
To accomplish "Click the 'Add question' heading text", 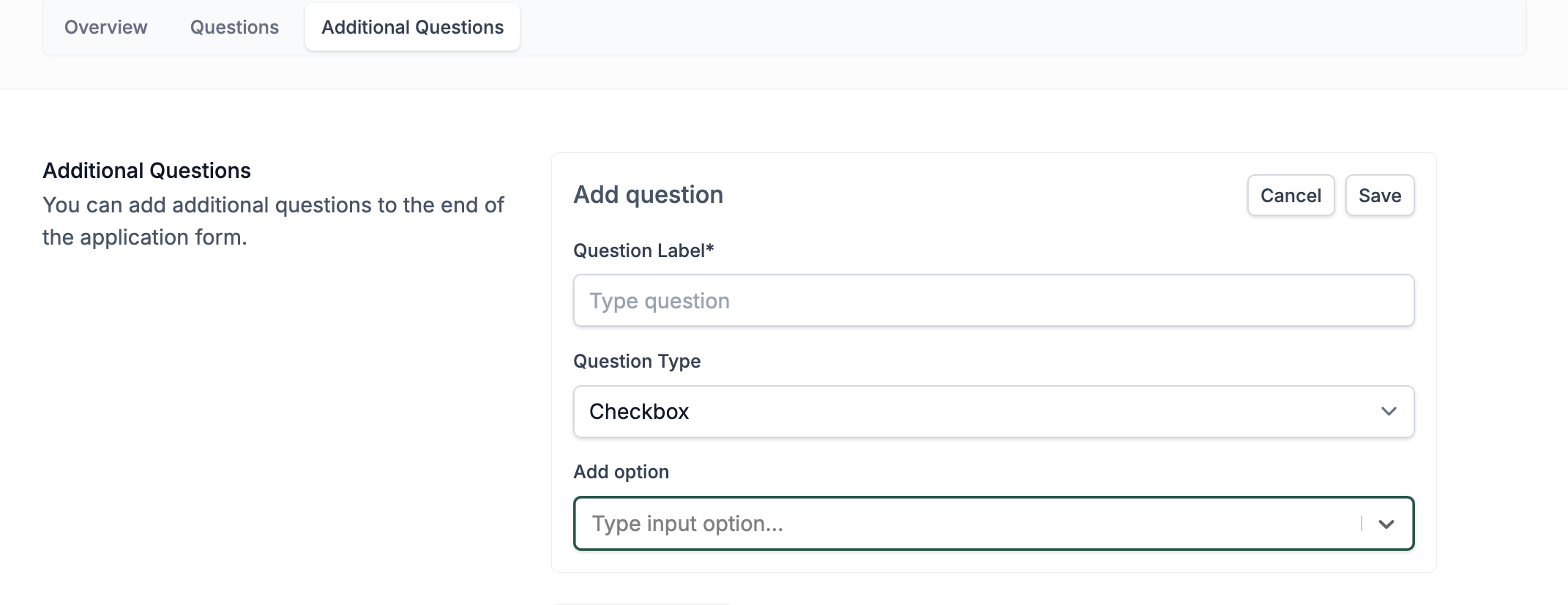I will [x=648, y=195].
